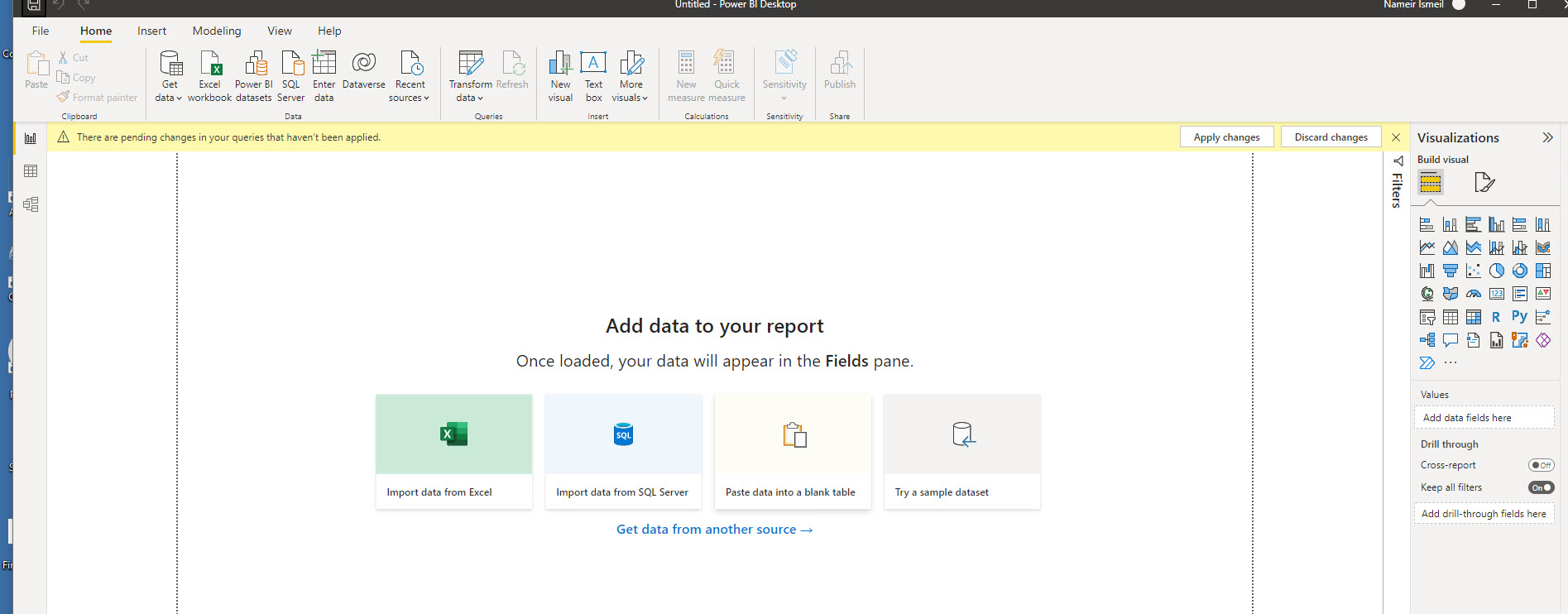The height and width of the screenshot is (614, 1568).
Task: Select the pie chart visualization
Action: click(x=1497, y=271)
